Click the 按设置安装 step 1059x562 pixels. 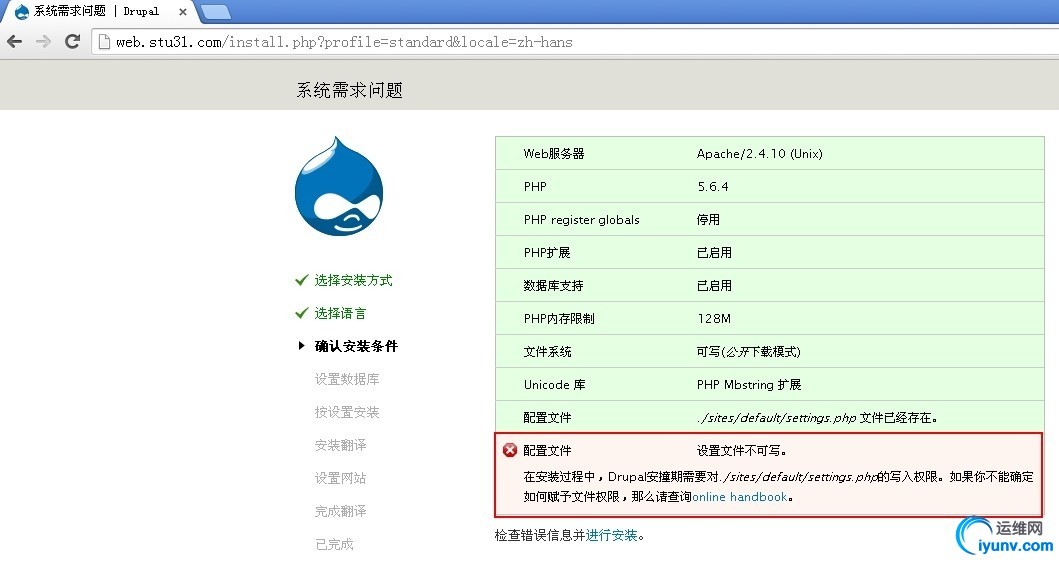pyautogui.click(x=346, y=412)
